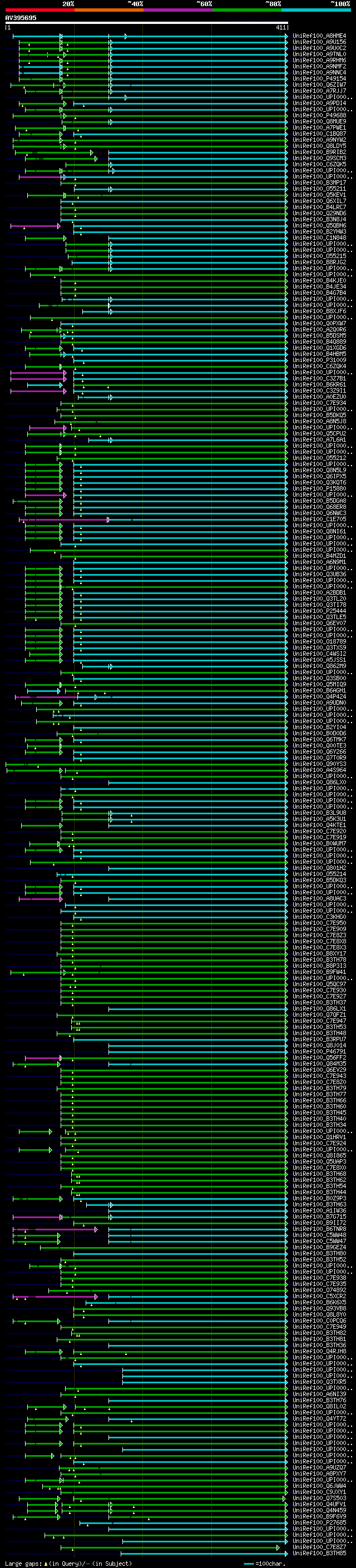Open hit UniRef100_A5JSS1
The width and height of the screenshot is (356, 1568).
click(319, 660)
